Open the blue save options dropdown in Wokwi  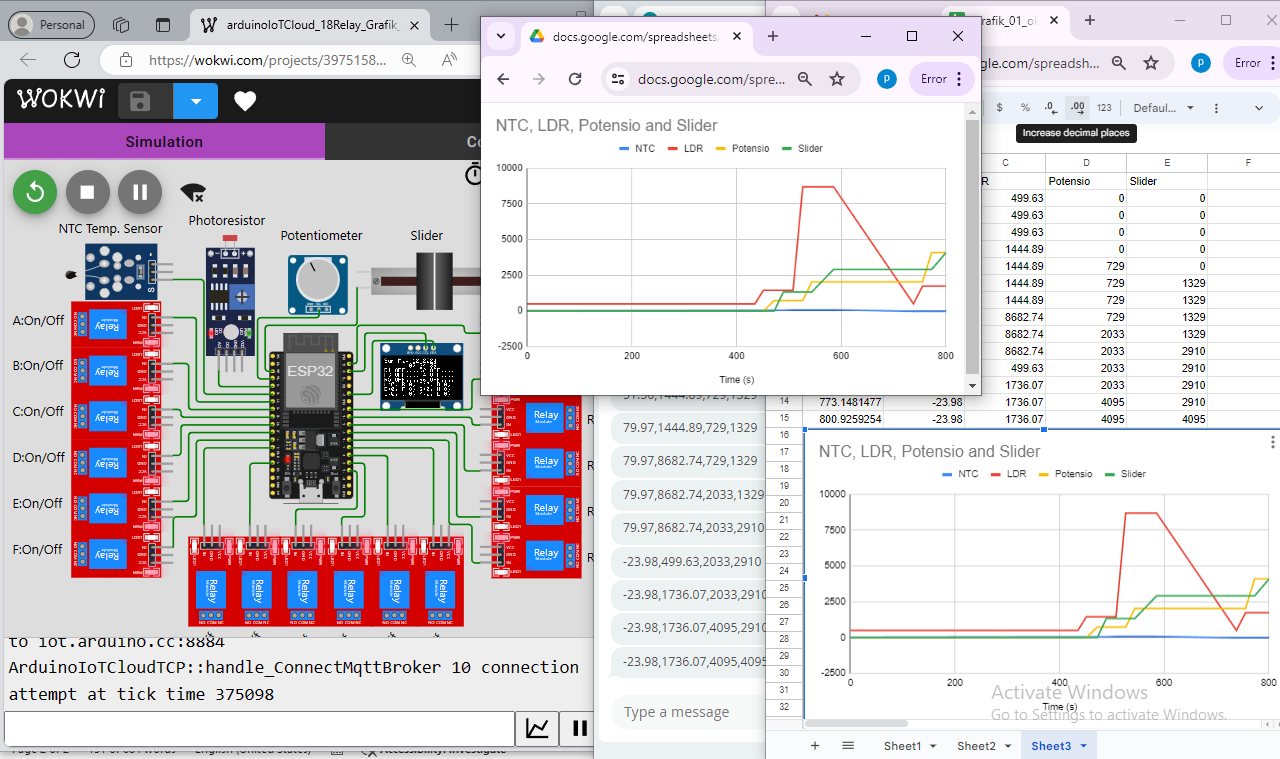click(196, 101)
